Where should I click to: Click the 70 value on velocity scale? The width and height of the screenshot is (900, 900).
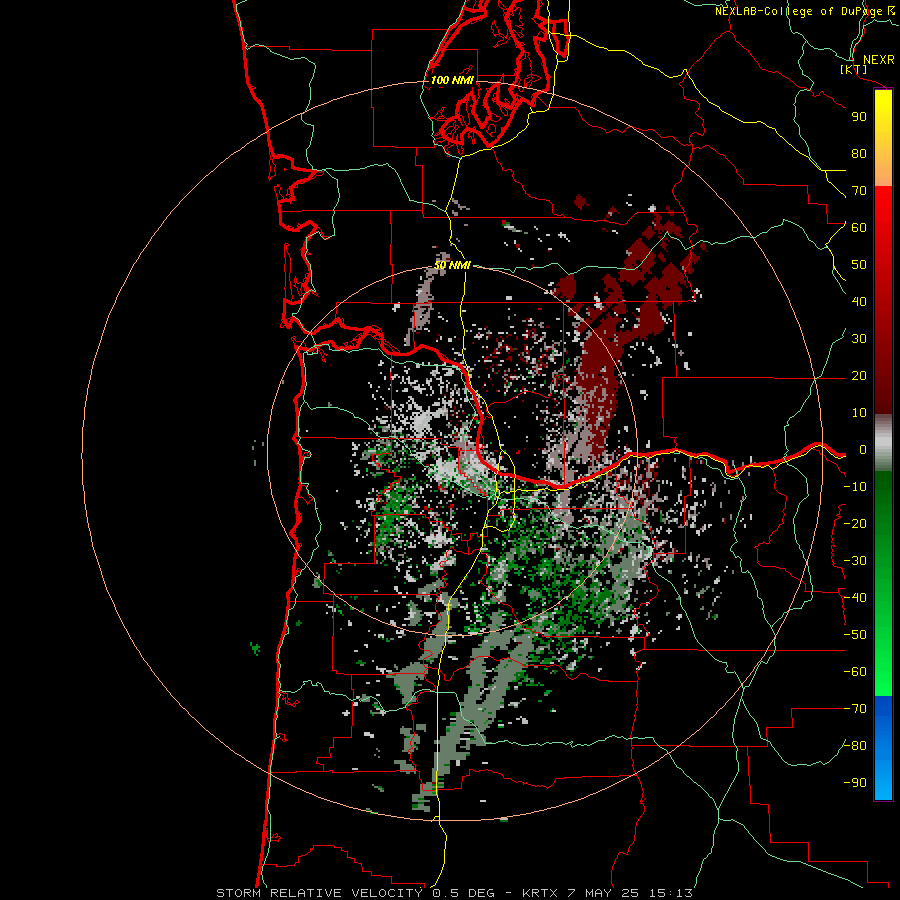click(x=859, y=191)
